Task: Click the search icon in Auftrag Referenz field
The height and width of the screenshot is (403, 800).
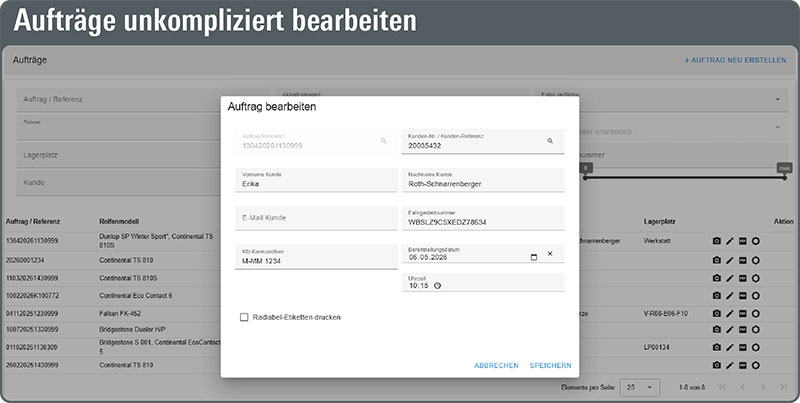Action: 384,141
